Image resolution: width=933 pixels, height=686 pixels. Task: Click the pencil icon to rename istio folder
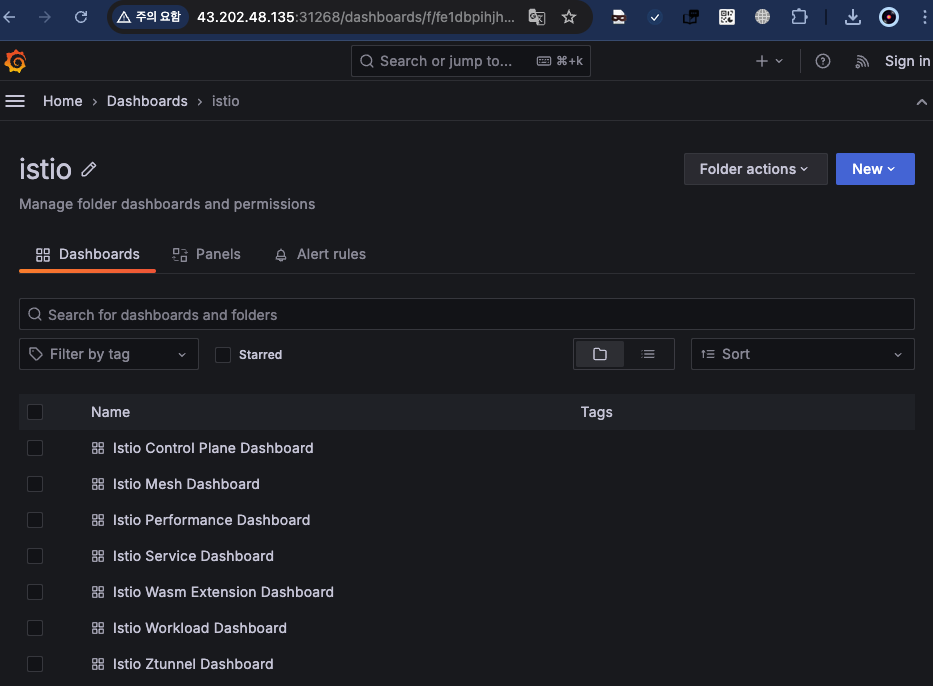click(89, 170)
